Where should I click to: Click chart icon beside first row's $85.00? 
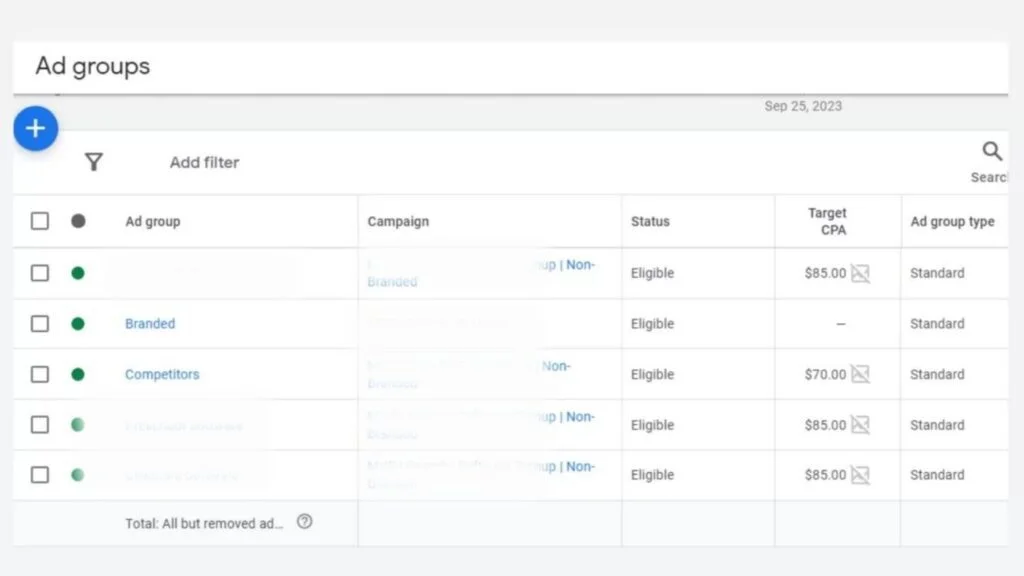click(x=860, y=273)
